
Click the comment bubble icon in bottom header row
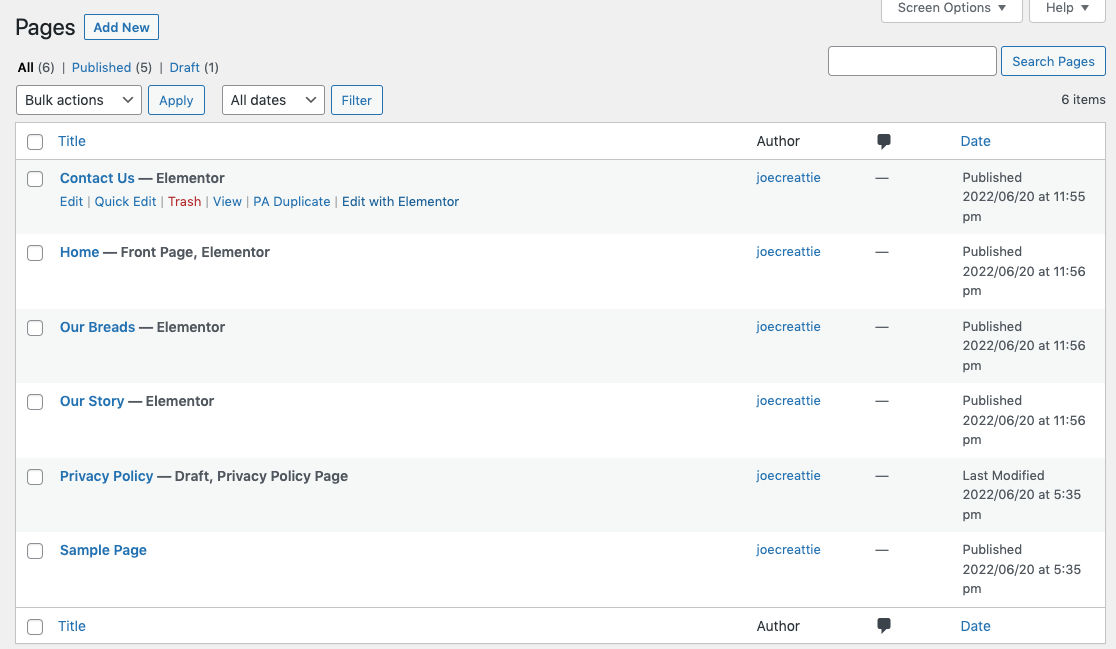pyautogui.click(x=884, y=625)
